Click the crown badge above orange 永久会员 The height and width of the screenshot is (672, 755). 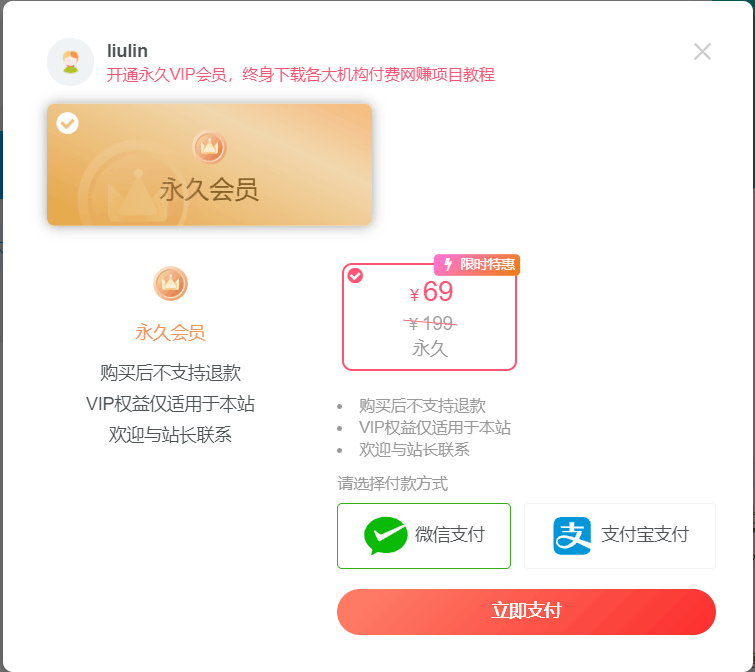170,284
